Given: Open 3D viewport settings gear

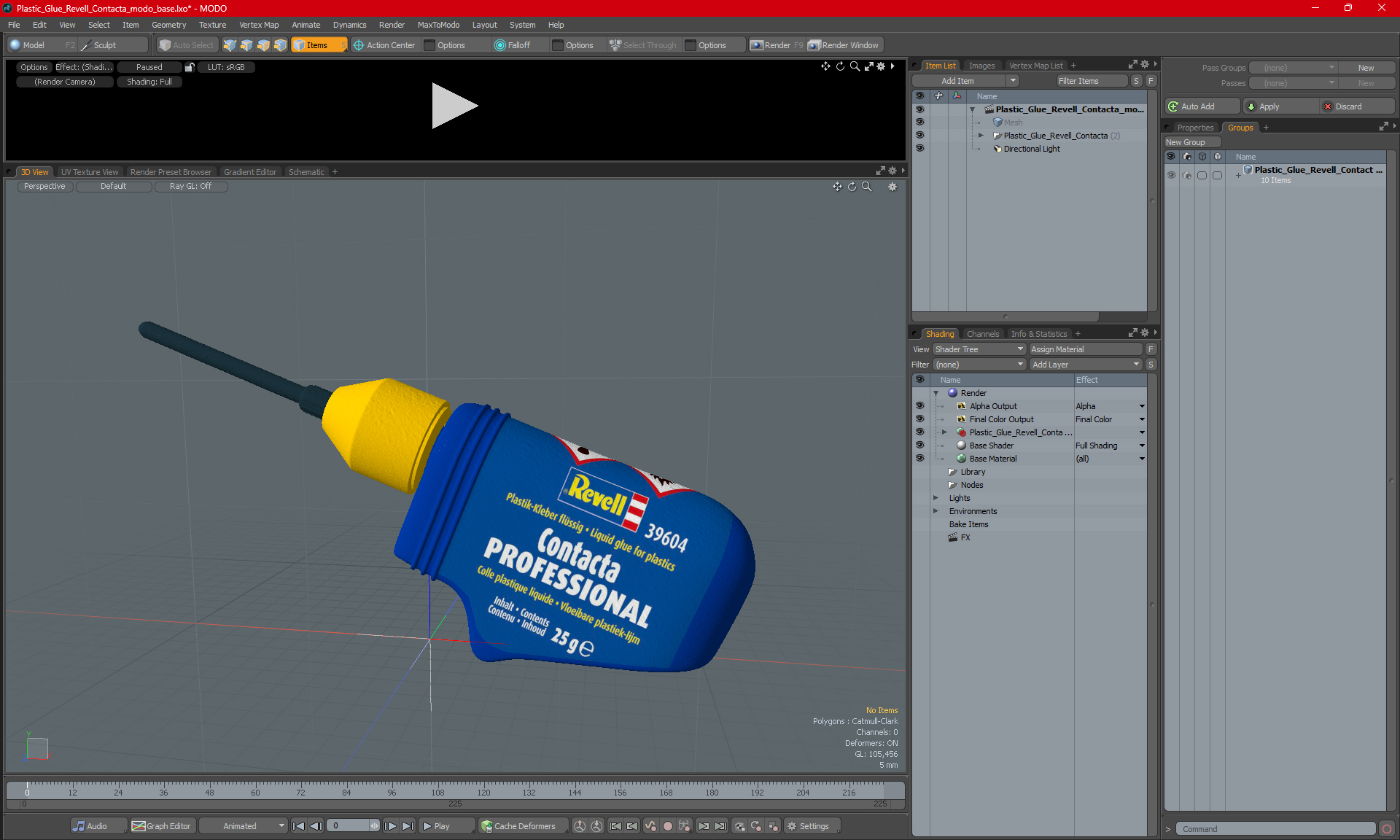Looking at the screenshot, I should pos(892,187).
